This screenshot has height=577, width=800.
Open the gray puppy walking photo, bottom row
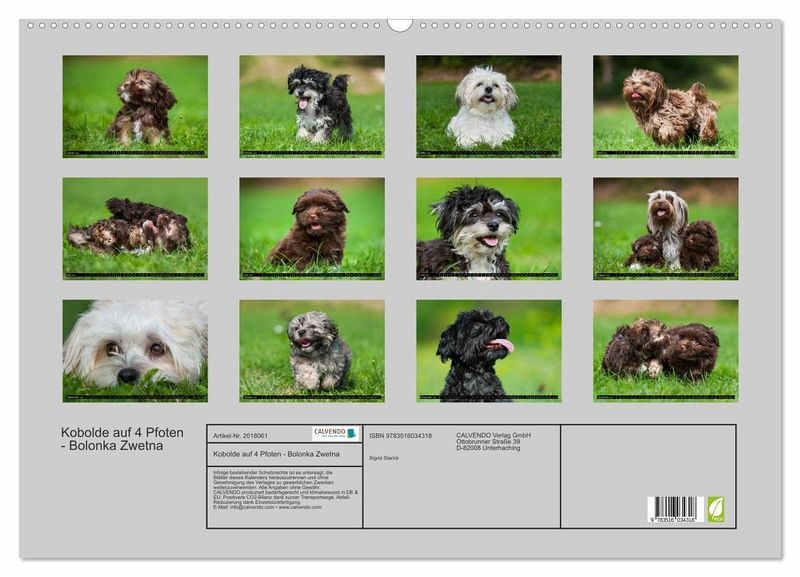[312, 351]
